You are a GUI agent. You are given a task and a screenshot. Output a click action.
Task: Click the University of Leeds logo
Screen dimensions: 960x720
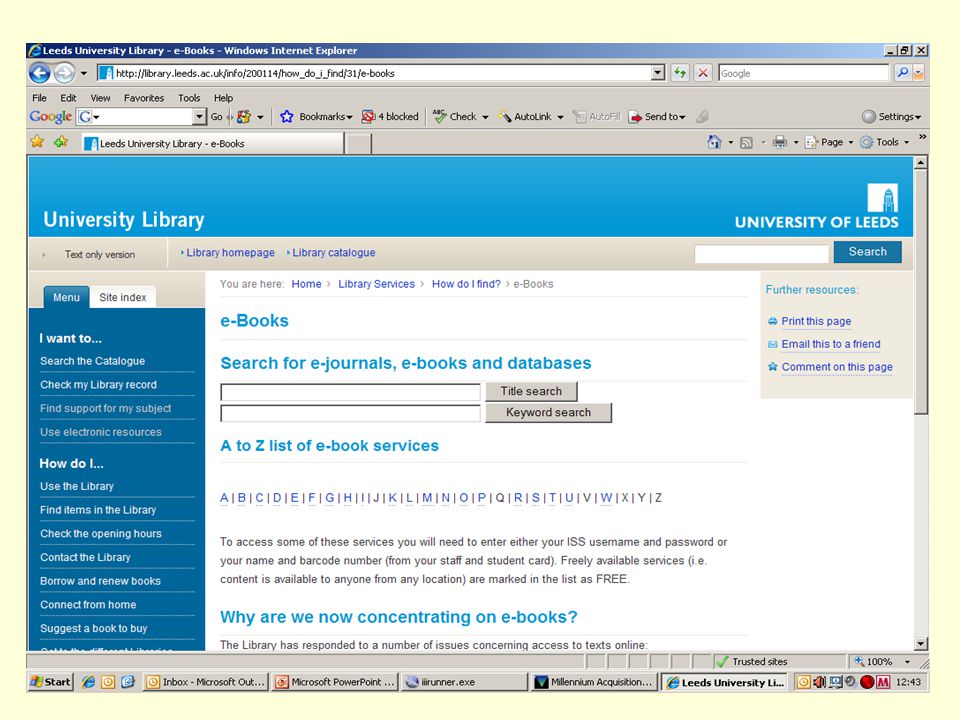pyautogui.click(x=817, y=206)
